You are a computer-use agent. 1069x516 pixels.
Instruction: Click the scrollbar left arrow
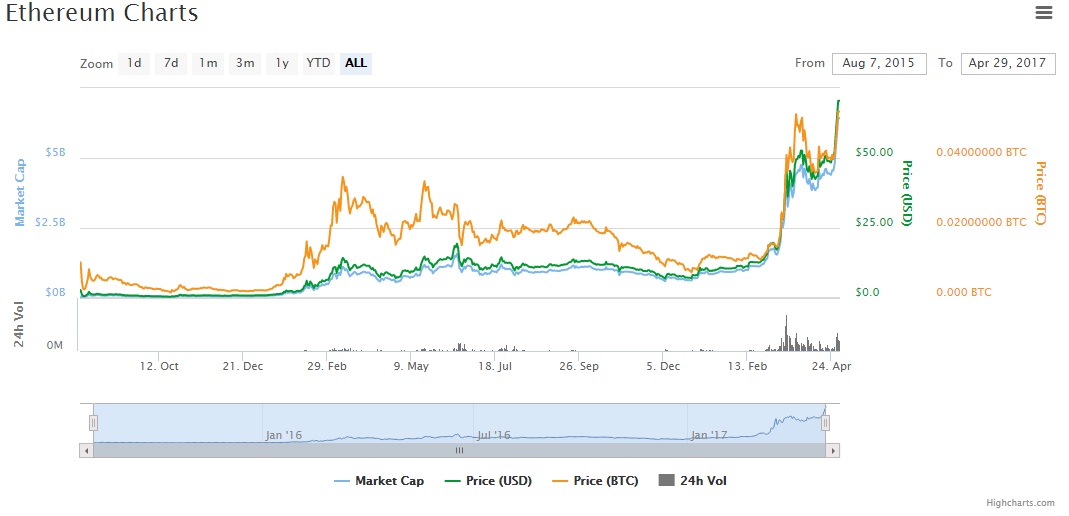[x=86, y=451]
